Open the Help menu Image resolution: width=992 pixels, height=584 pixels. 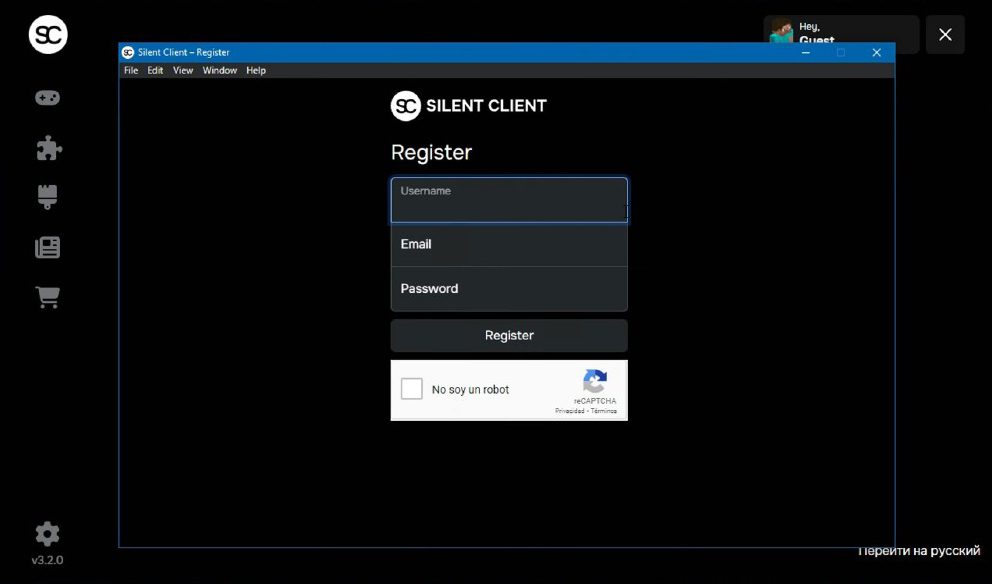click(x=256, y=70)
